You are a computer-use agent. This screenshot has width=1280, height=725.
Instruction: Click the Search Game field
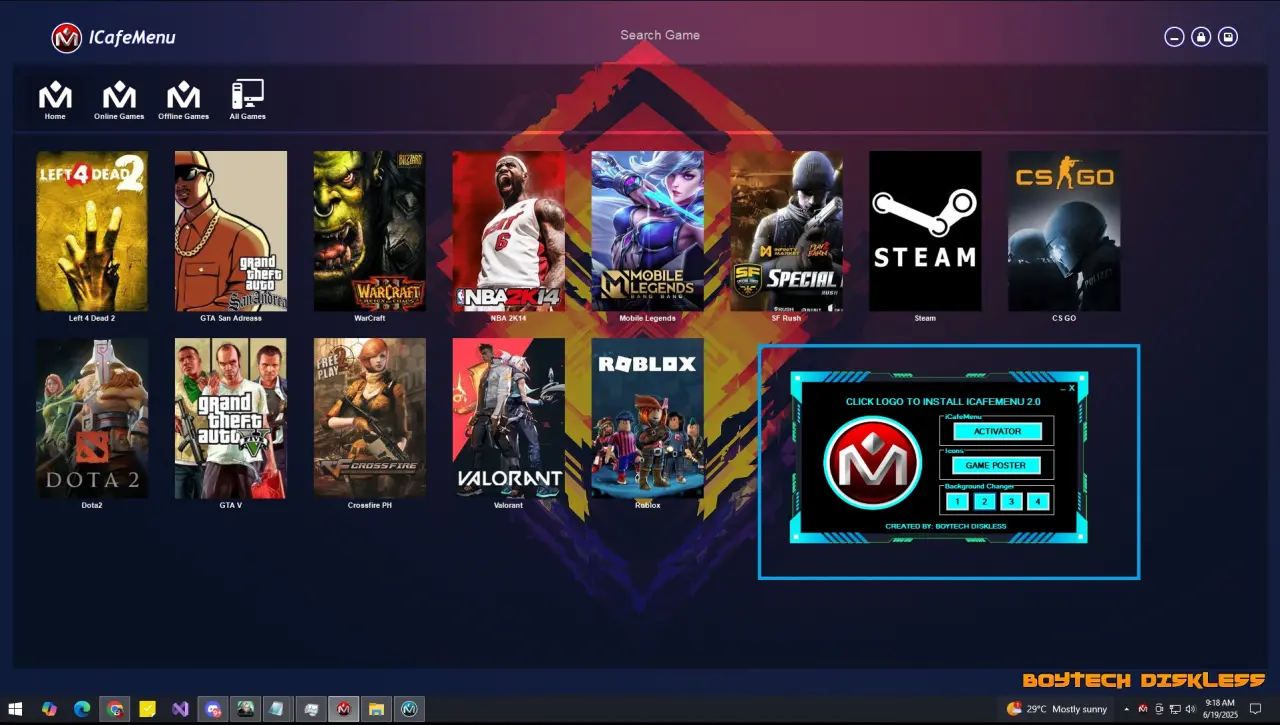point(660,35)
